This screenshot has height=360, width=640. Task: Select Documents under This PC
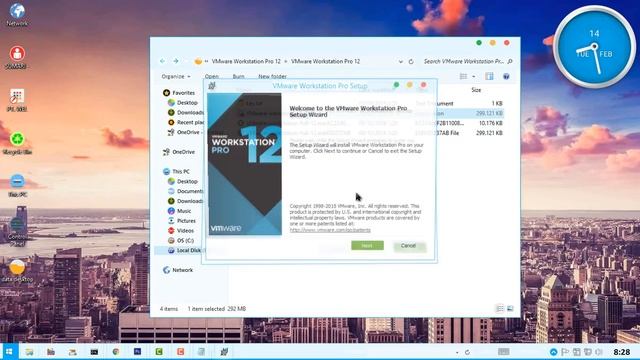click(186, 191)
